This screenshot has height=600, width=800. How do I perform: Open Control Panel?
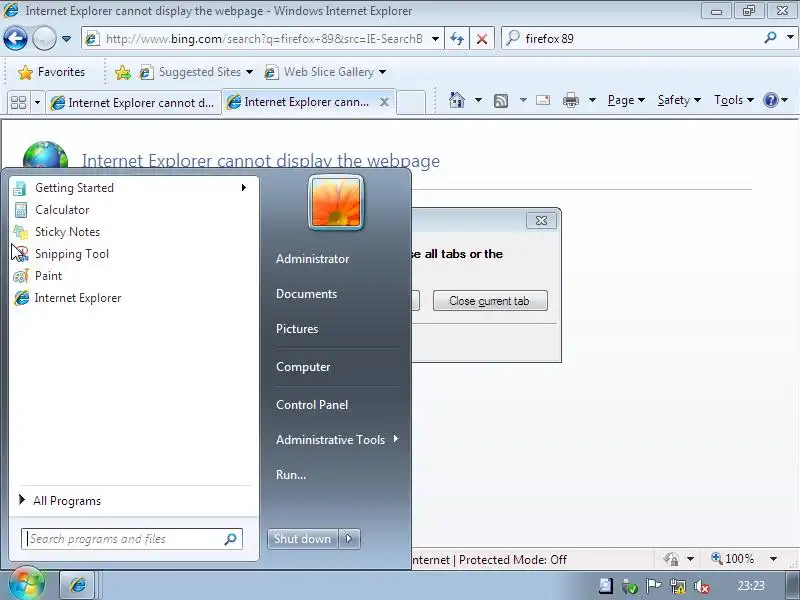coord(312,405)
